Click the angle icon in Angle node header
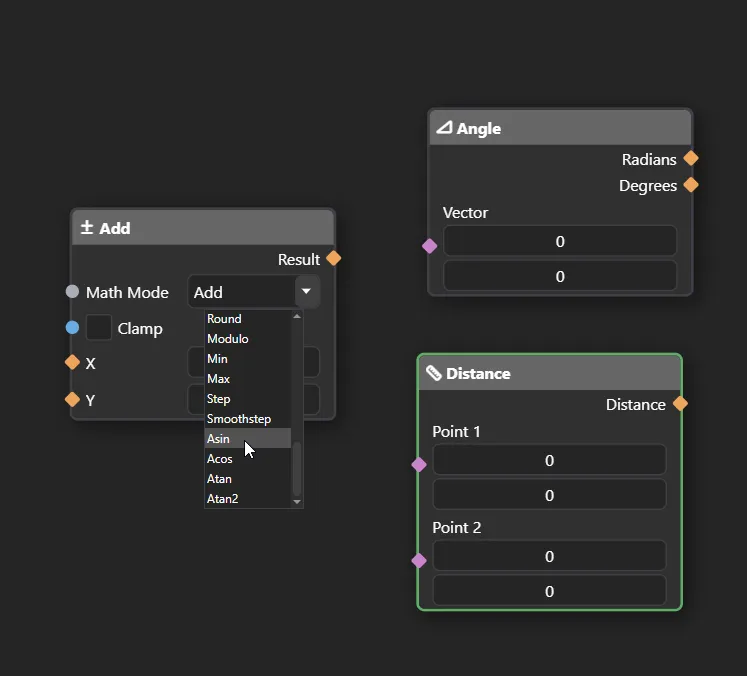The width and height of the screenshot is (747, 676). point(444,127)
